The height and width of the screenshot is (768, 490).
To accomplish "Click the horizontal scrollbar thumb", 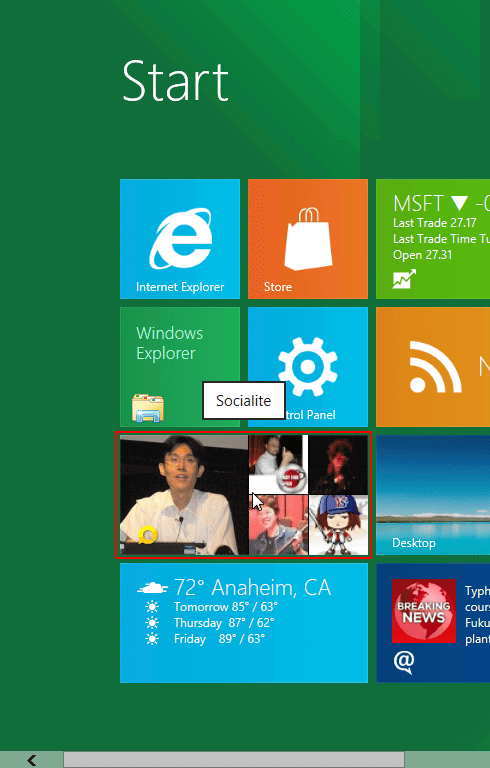I will [234, 760].
